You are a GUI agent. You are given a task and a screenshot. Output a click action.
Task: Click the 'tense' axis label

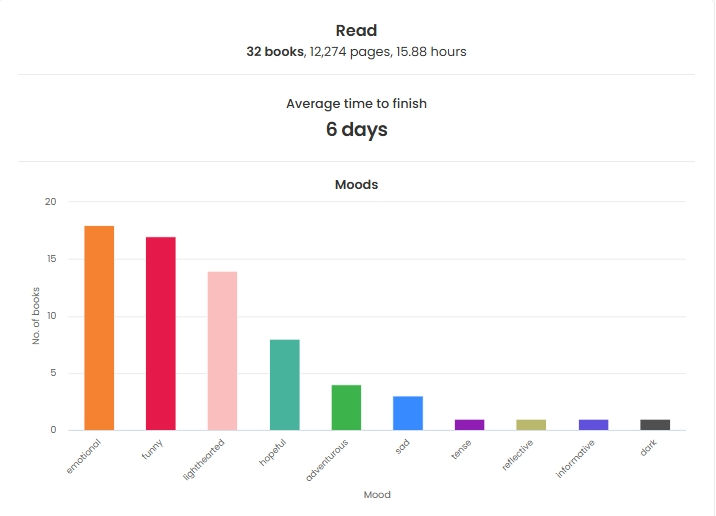(x=461, y=449)
